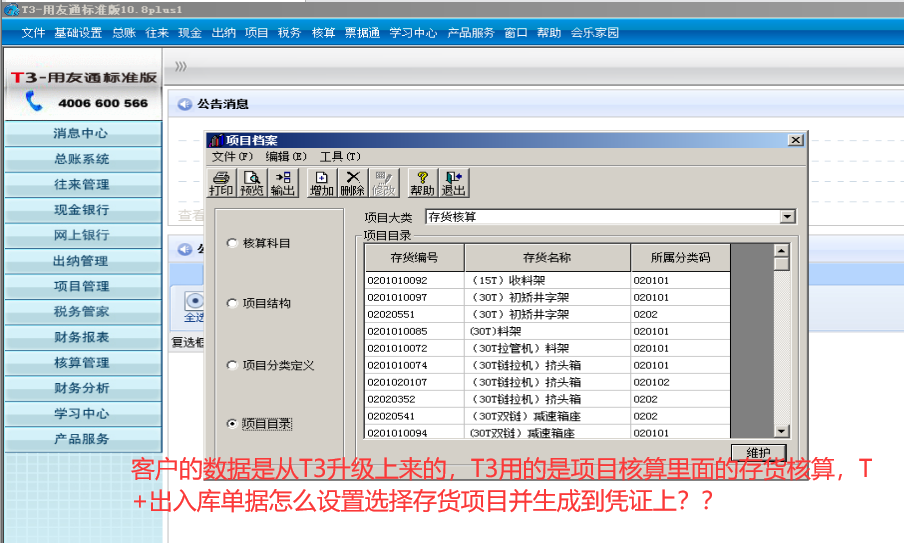
Task: Open 核算管理 in the sidebar
Action: [x=83, y=363]
